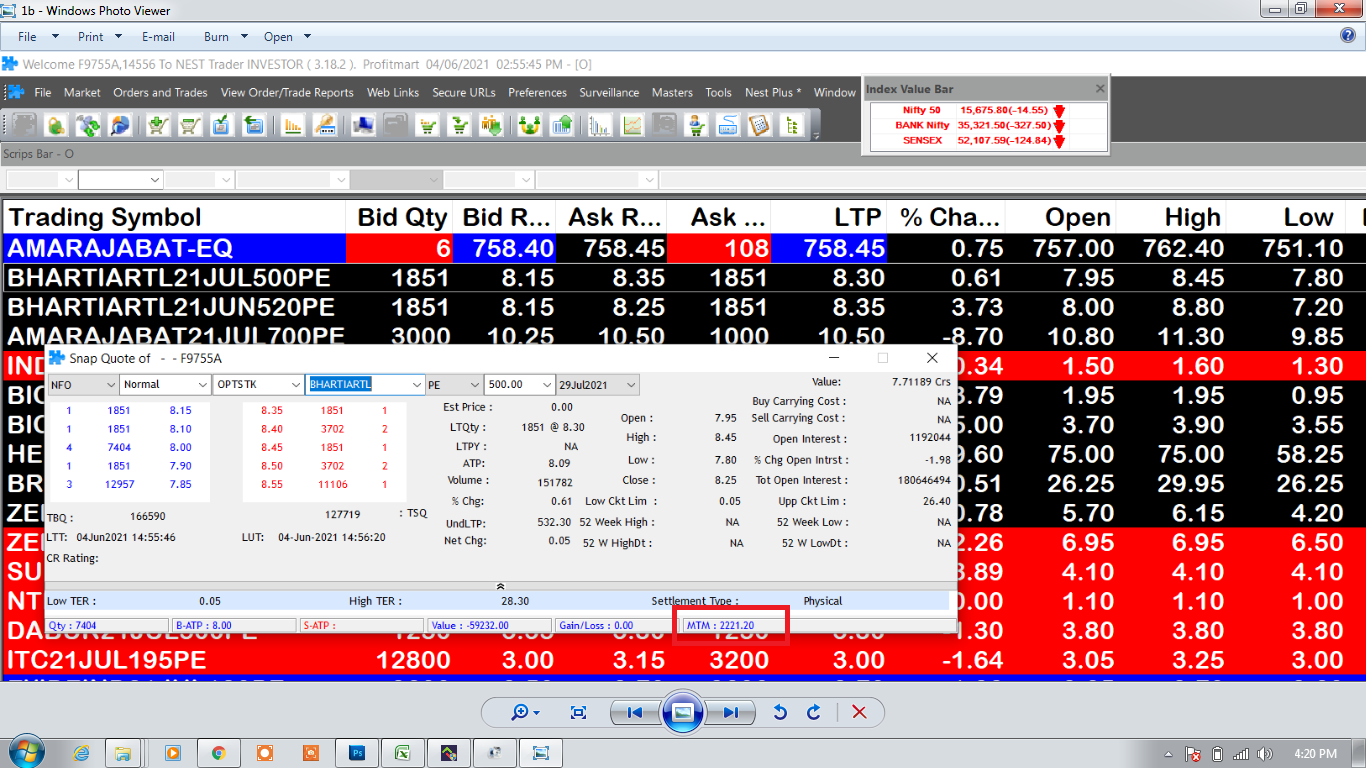Rotate the image counterclockwise
The height and width of the screenshot is (768, 1366).
tap(781, 712)
